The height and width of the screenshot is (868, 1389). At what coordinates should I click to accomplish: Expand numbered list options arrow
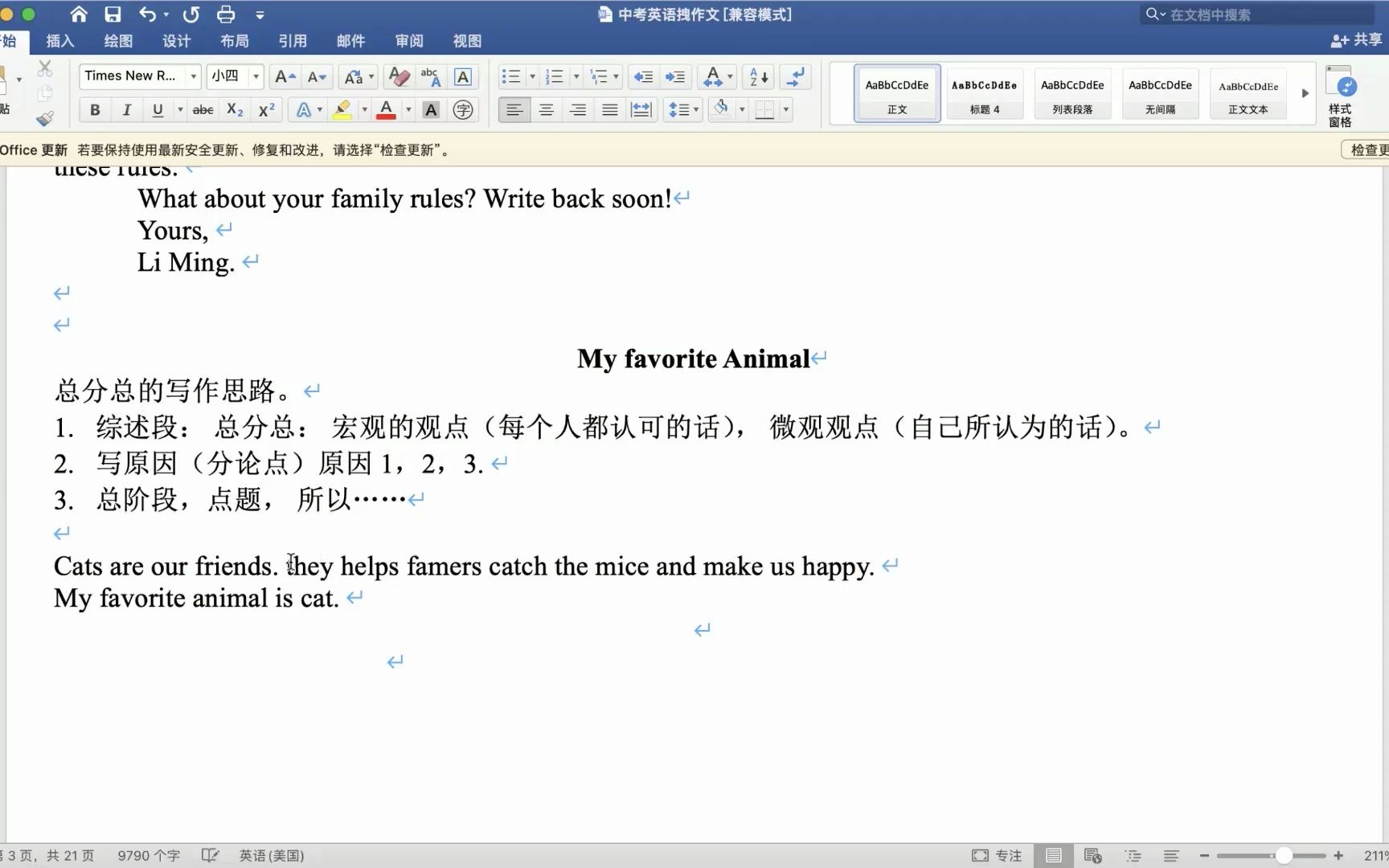(x=576, y=76)
